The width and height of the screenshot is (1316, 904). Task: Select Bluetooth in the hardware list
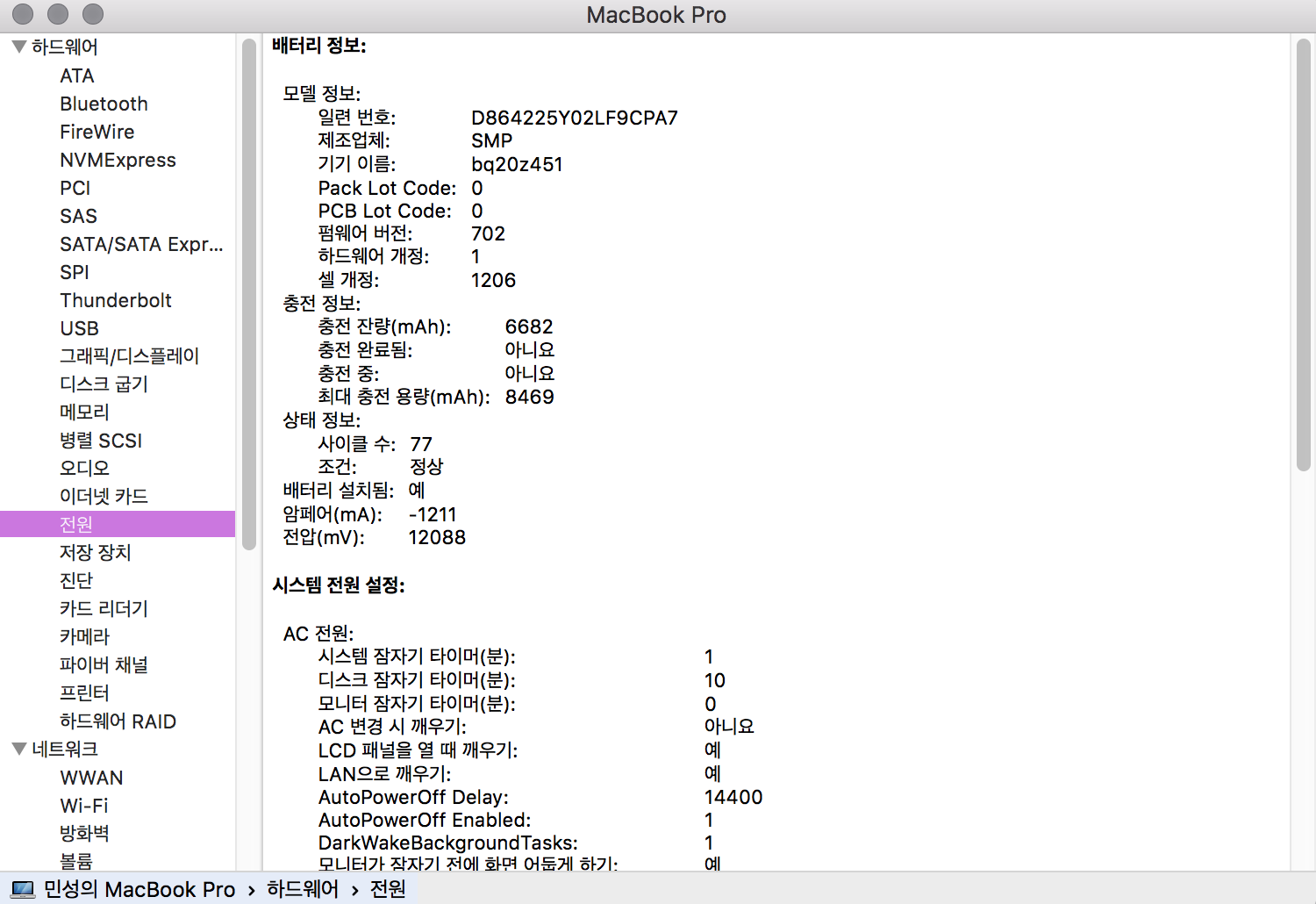click(104, 104)
